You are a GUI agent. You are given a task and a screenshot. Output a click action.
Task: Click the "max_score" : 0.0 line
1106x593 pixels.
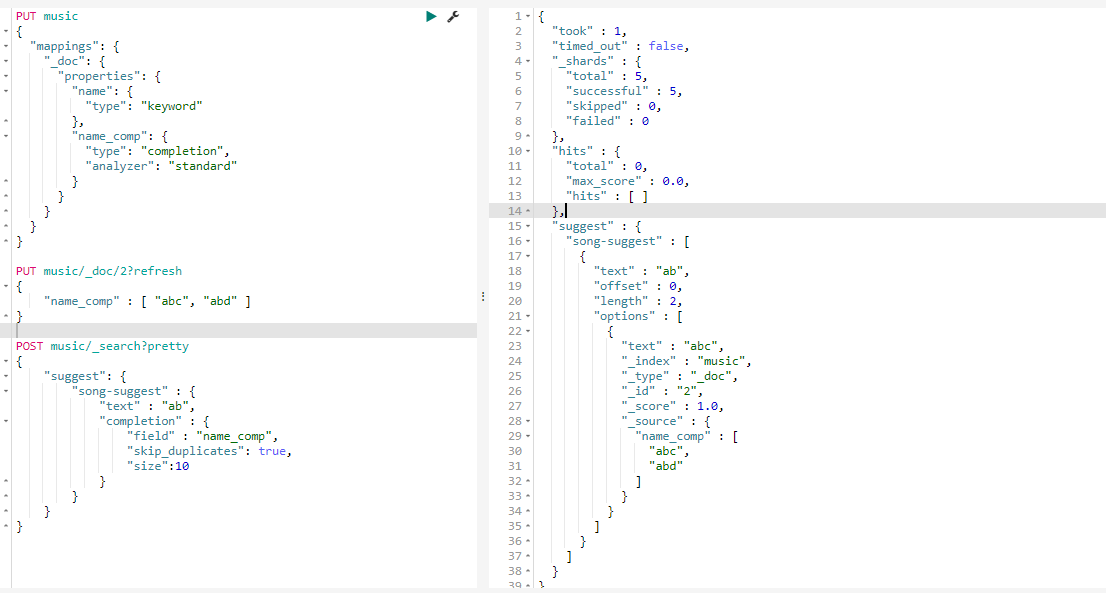628,181
